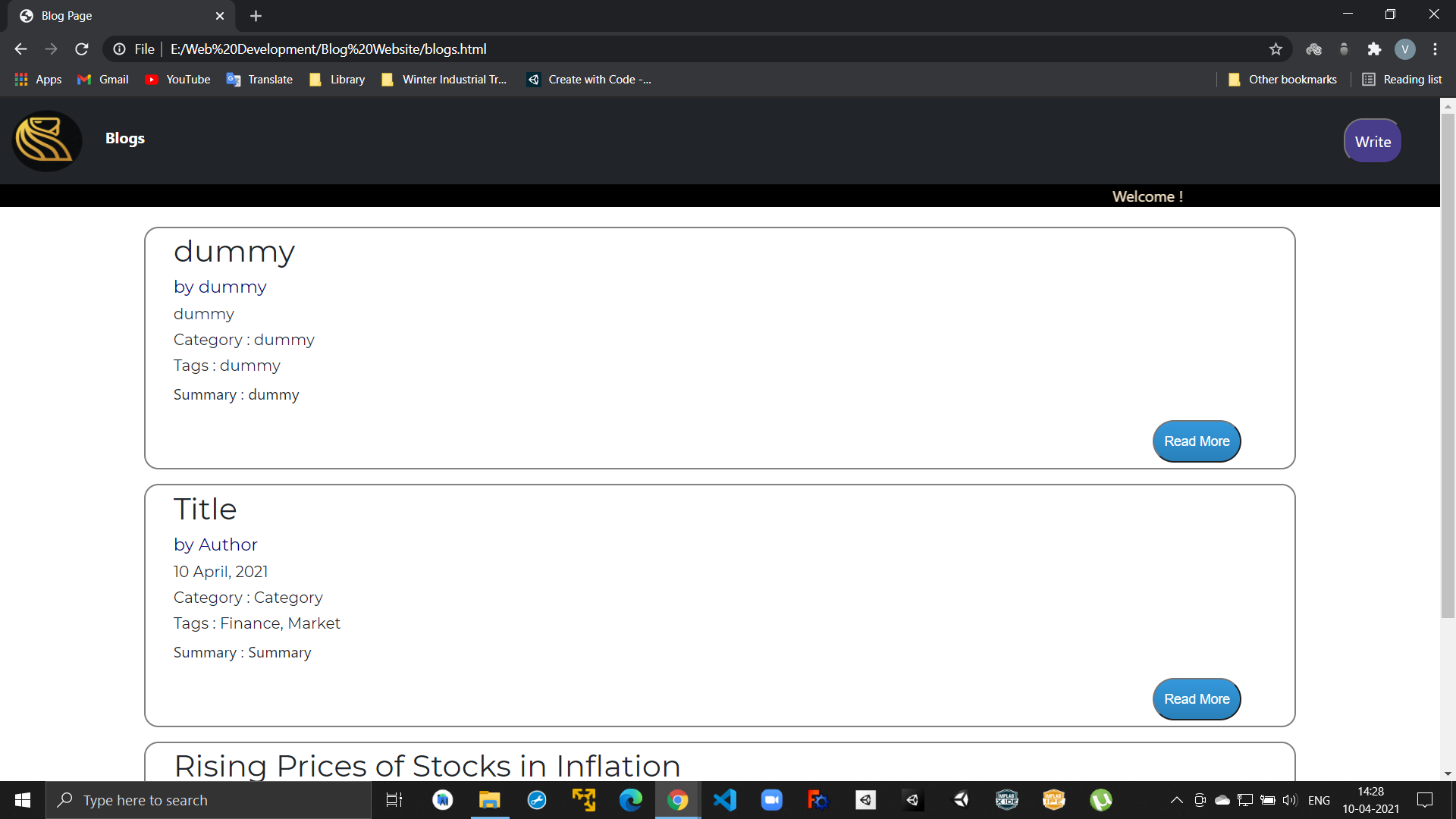Open the Reading list panel

[x=1402, y=80]
